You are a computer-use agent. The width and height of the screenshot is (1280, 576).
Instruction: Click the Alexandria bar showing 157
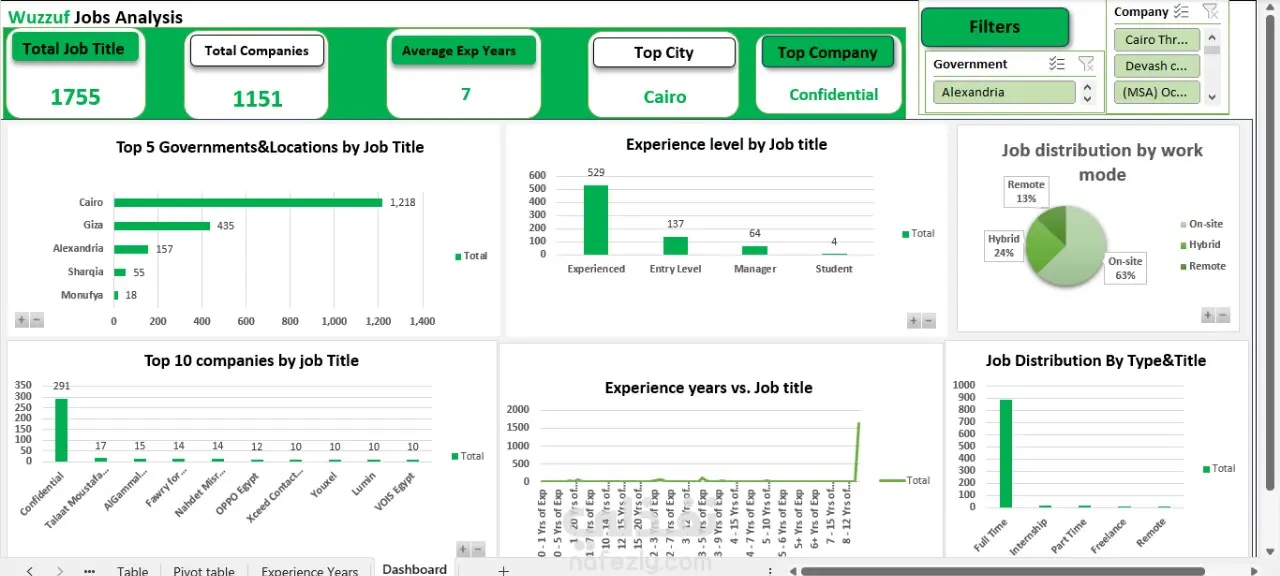tap(131, 249)
